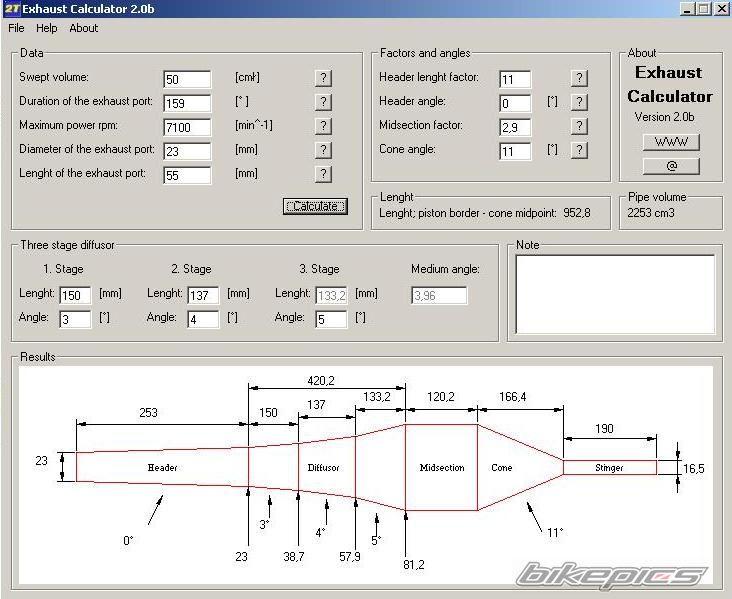The image size is (732, 599).
Task: Click the 'Diffusor' label in diagram
Action: (x=323, y=467)
